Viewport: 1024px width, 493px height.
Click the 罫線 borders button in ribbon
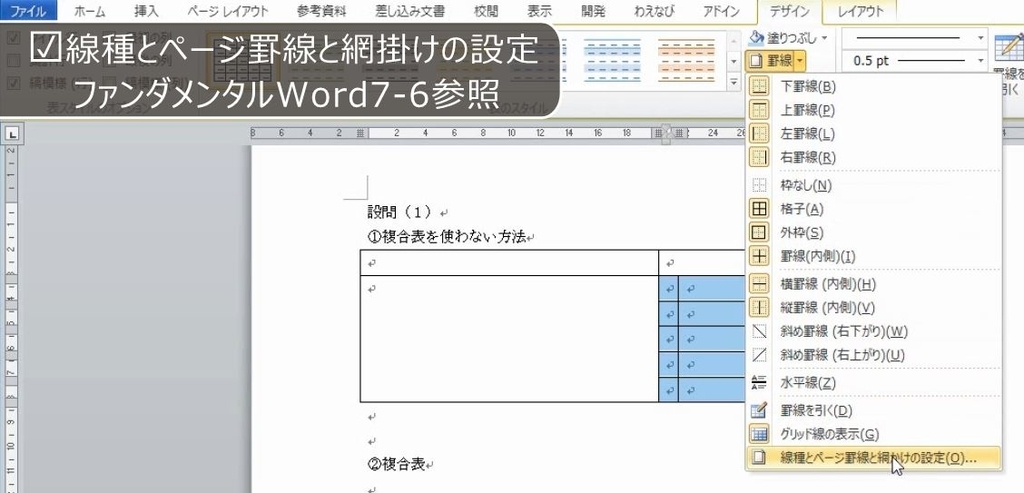pyautogui.click(x=771, y=61)
